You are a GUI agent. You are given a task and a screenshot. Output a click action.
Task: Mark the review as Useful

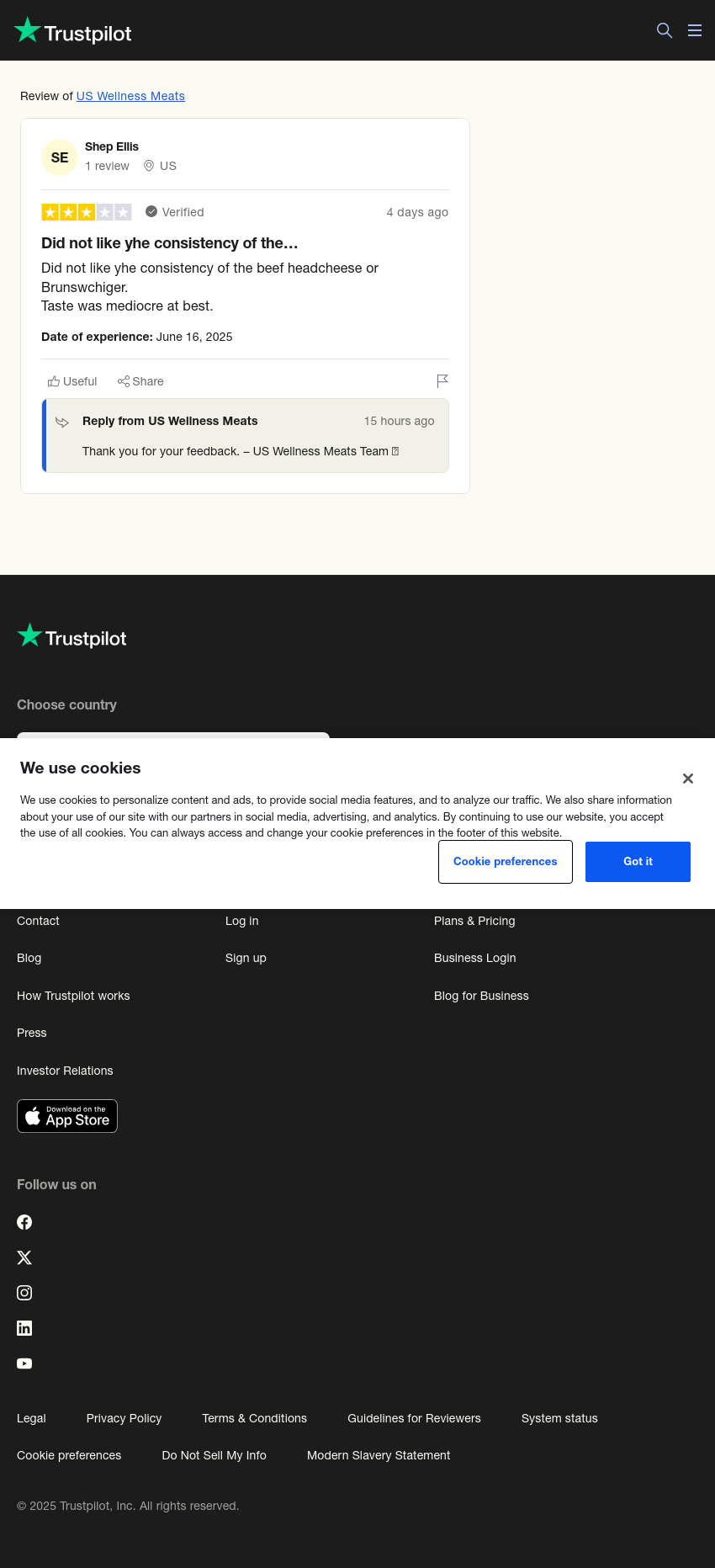coord(72,381)
